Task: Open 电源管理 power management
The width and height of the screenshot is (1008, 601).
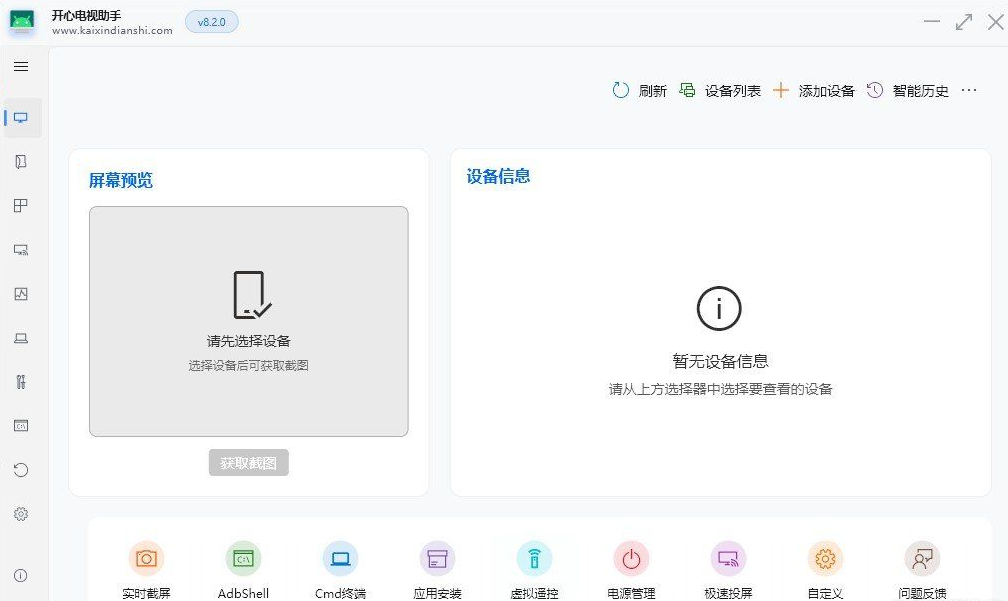Action: point(631,559)
